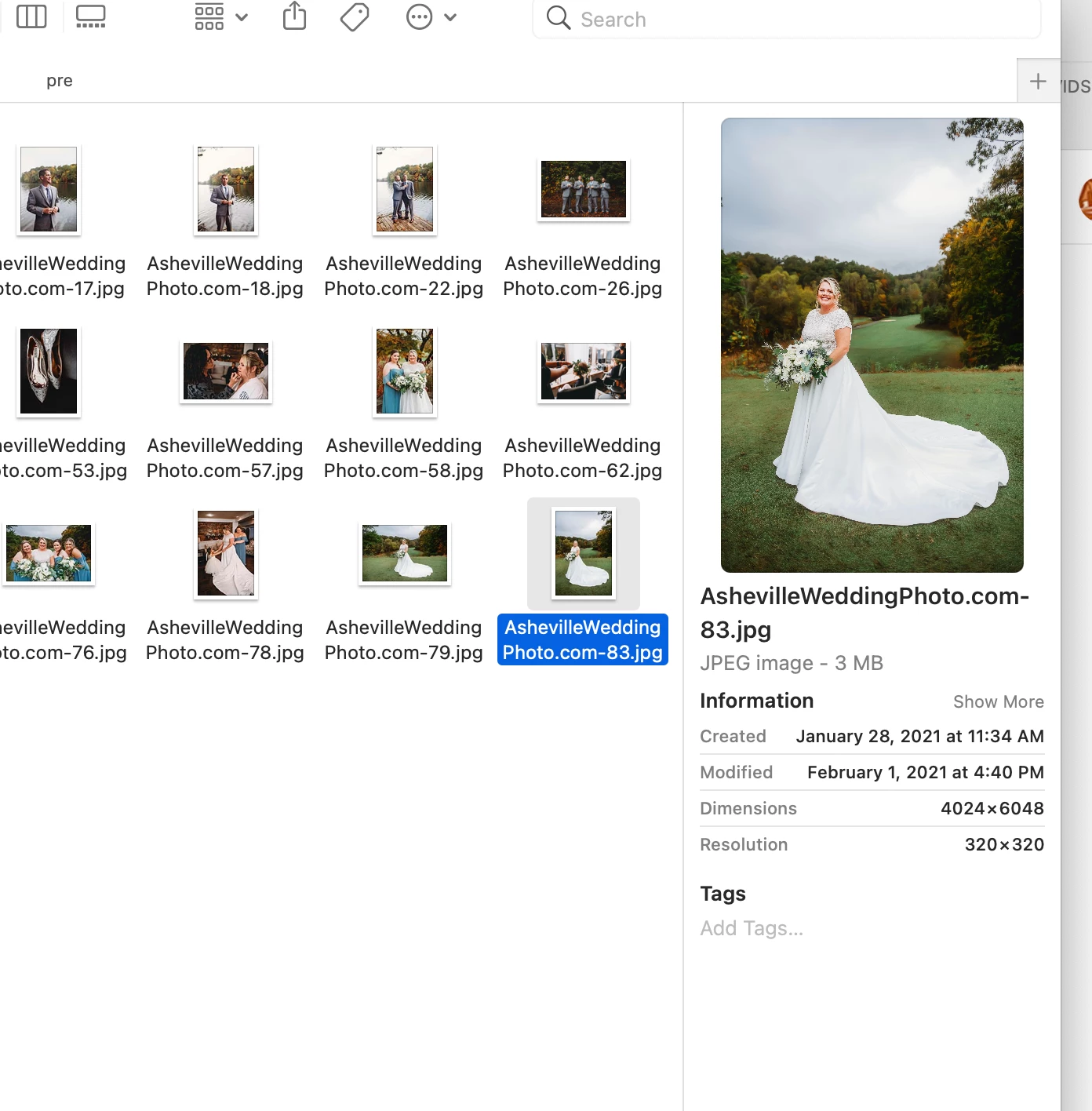Switch to gallery view in toolbar
The width and height of the screenshot is (1092, 1111).
point(91,16)
